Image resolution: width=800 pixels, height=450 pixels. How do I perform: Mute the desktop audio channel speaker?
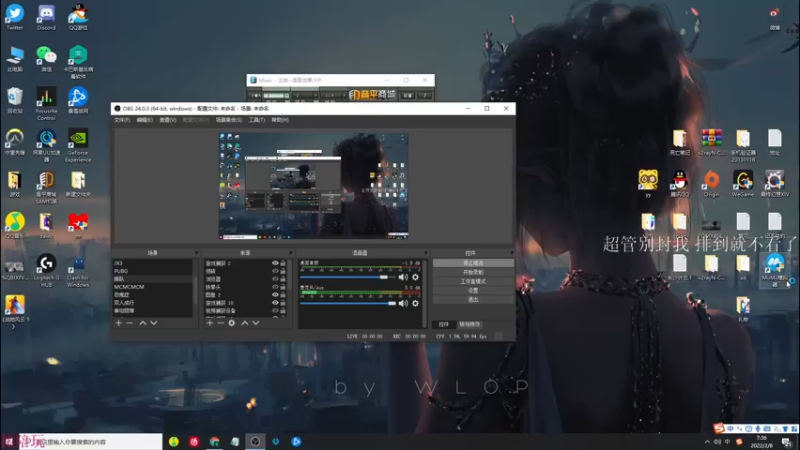click(403, 277)
